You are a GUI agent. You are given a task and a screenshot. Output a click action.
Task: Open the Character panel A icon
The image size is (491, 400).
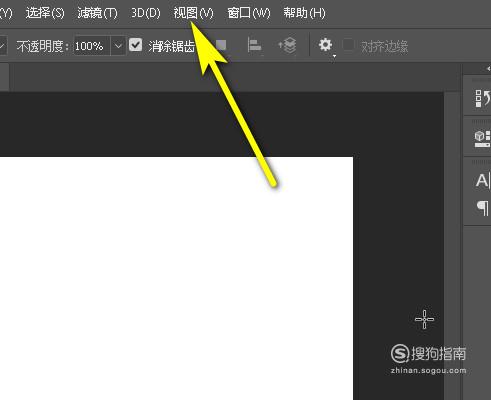pos(483,181)
